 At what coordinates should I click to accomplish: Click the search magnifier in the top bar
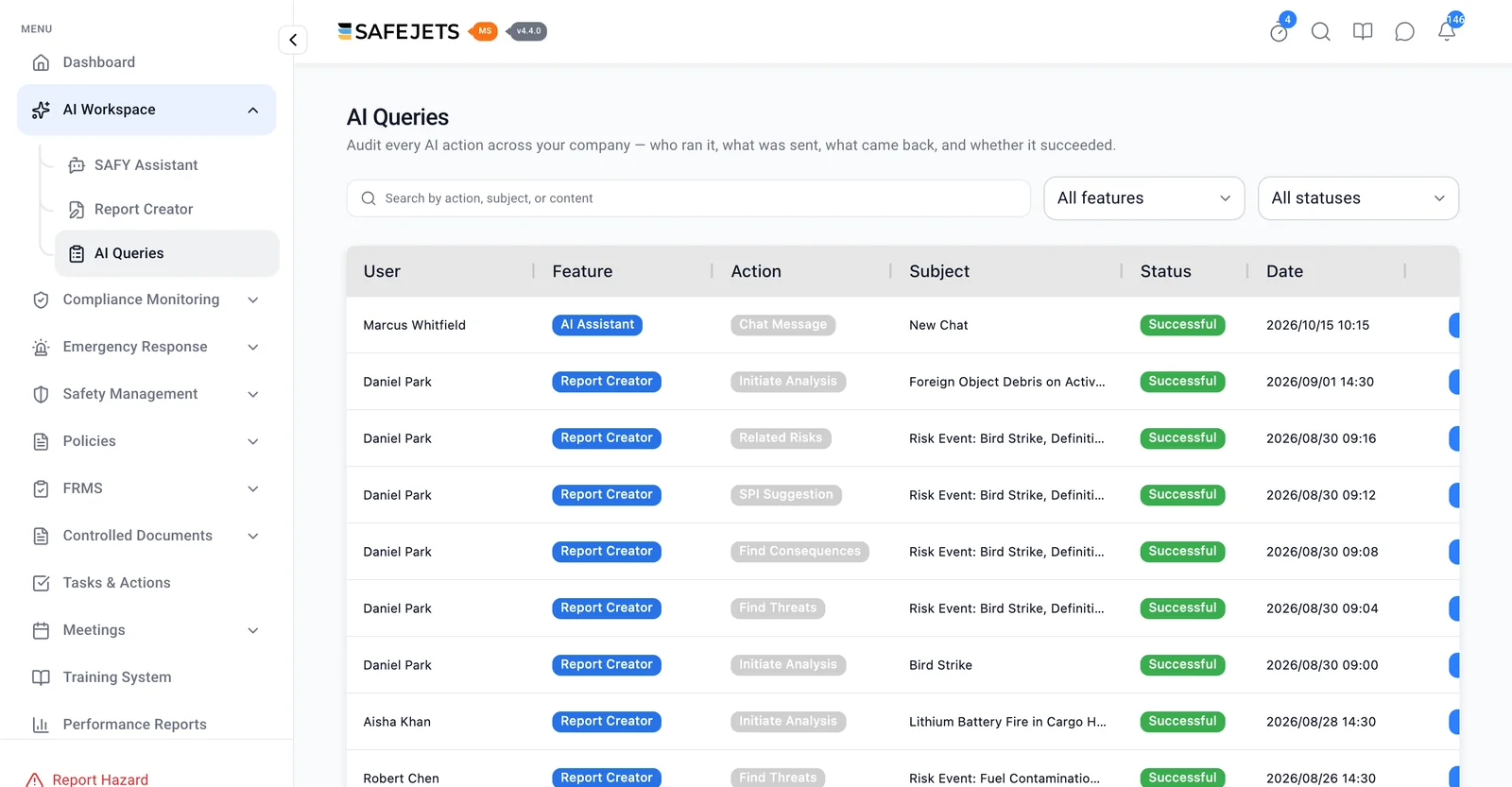pos(1321,32)
